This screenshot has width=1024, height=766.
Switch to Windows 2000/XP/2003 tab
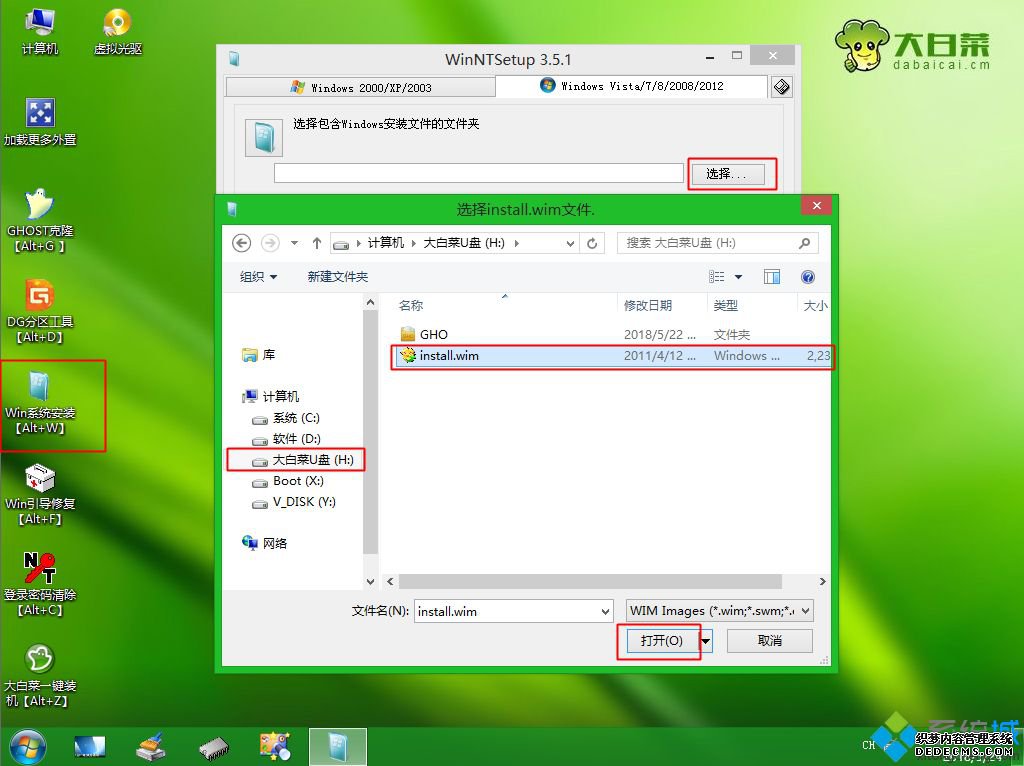tap(360, 88)
